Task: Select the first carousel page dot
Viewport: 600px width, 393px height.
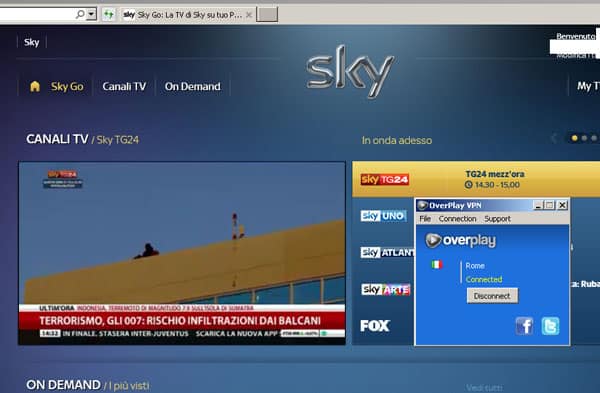Action: coord(574,138)
